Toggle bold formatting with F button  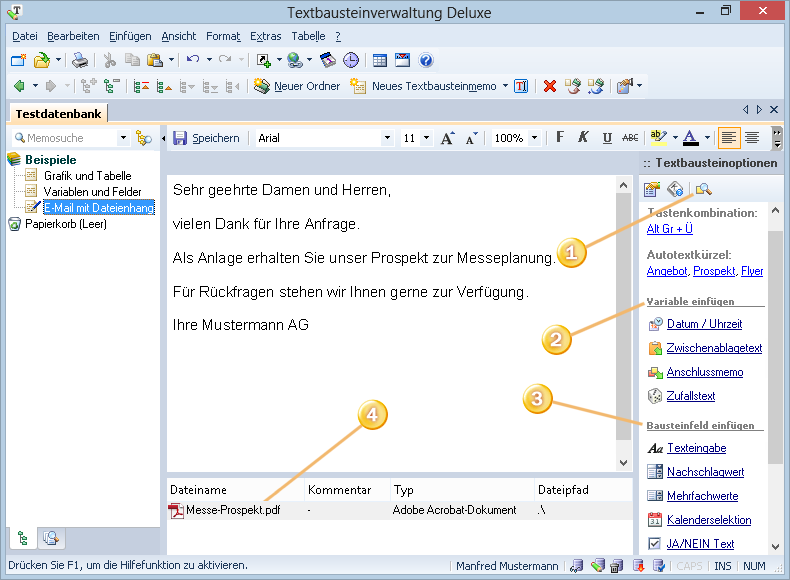(560, 138)
